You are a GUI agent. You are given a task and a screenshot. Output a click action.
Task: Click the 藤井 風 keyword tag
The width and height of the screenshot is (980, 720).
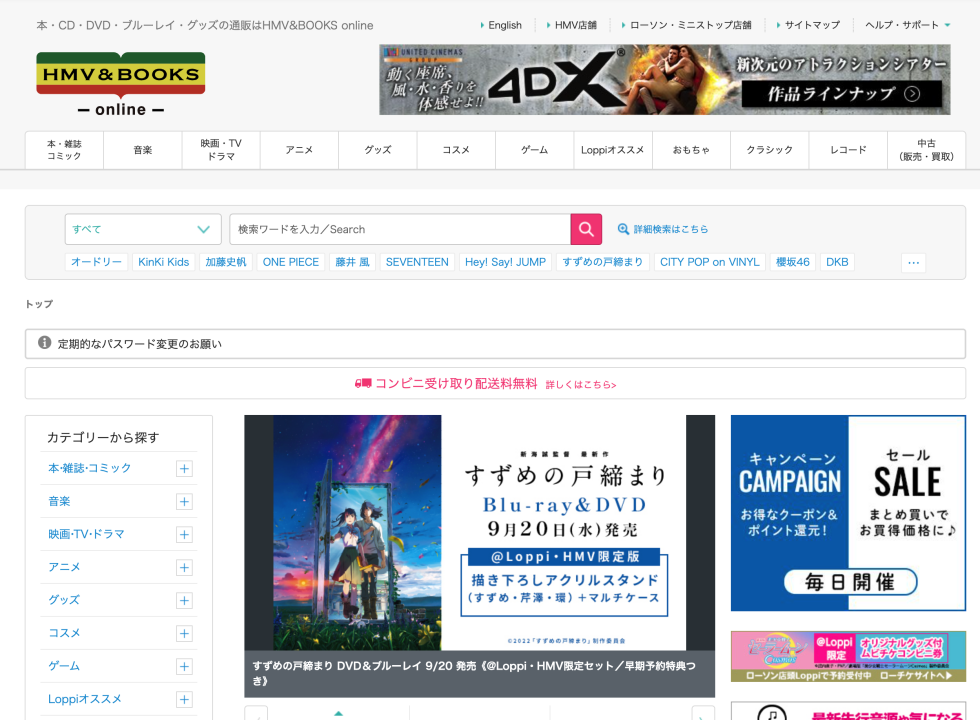[352, 262]
